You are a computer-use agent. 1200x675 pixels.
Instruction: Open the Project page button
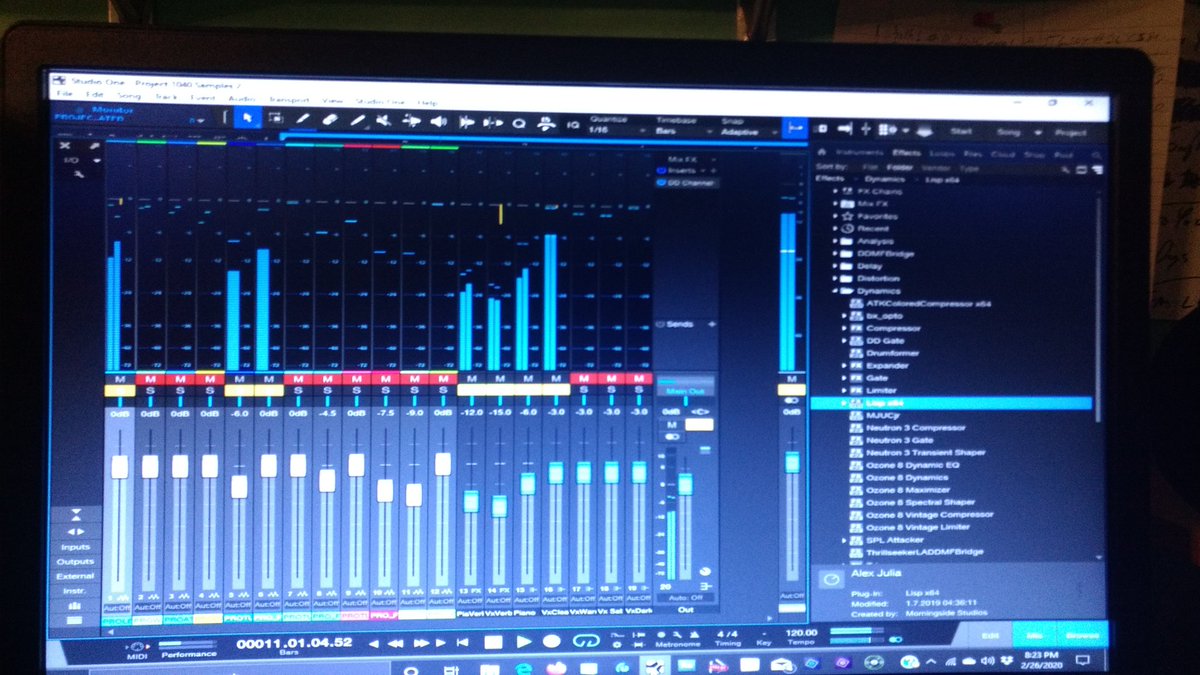(1071, 132)
